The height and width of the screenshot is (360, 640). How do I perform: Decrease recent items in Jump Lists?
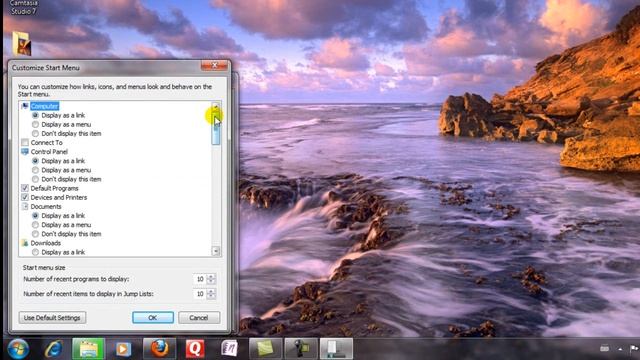click(211, 296)
